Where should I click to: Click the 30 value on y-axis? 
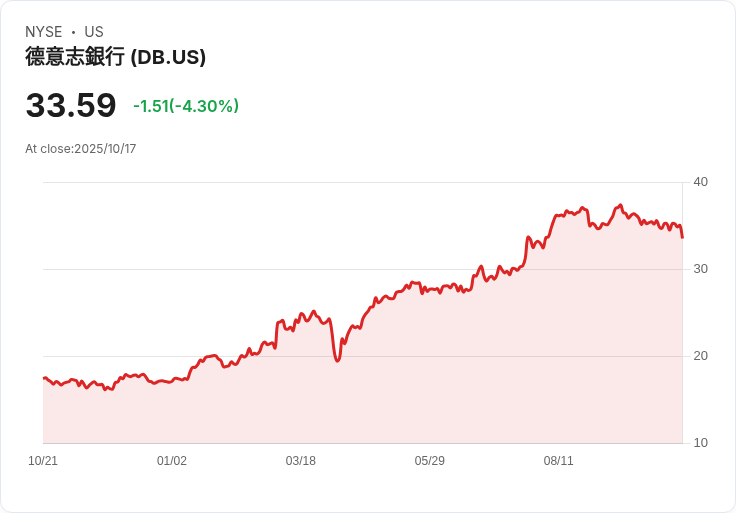coord(700,269)
